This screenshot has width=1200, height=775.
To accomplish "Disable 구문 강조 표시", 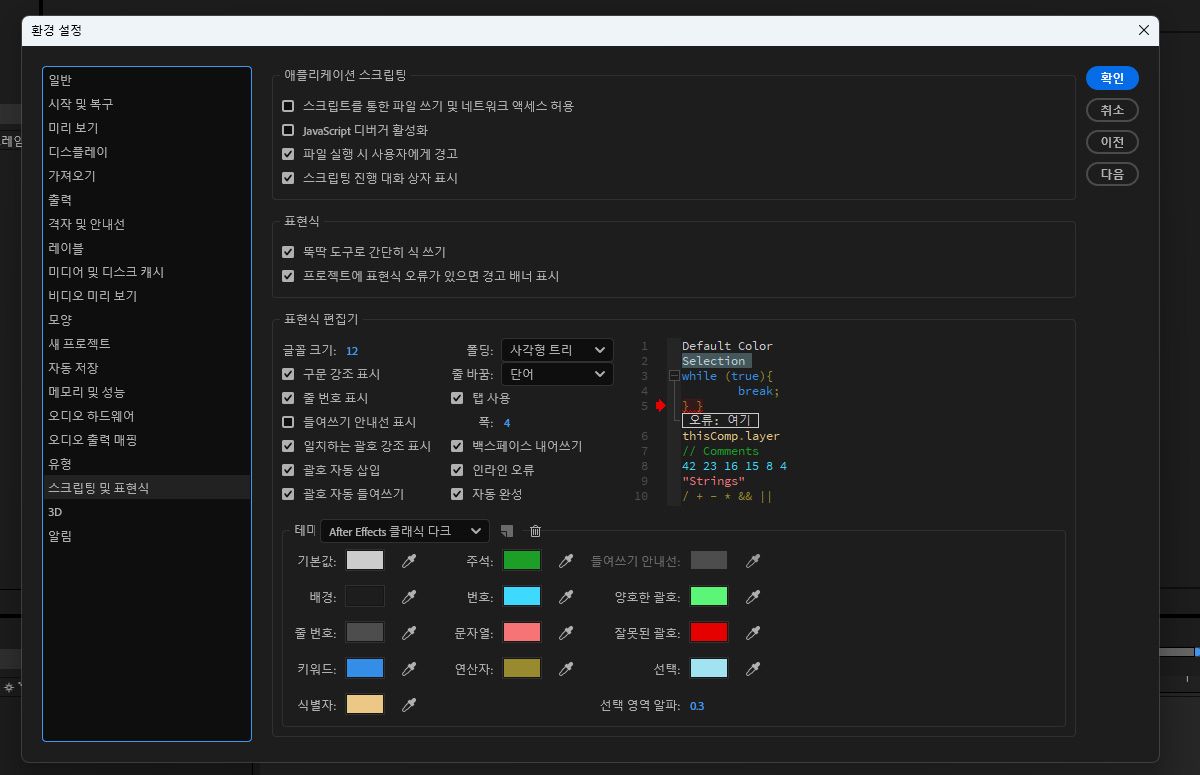I will [x=288, y=374].
